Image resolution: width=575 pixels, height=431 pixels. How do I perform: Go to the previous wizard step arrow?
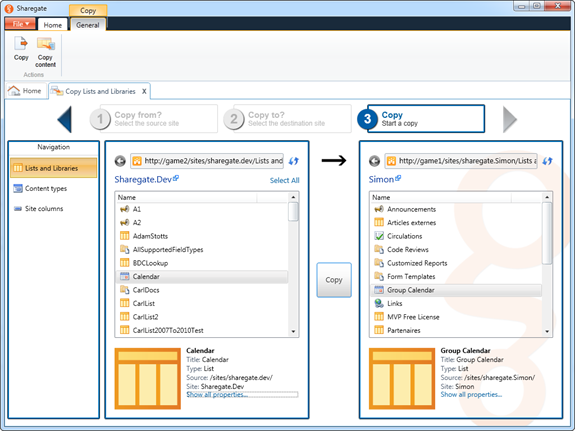65,119
